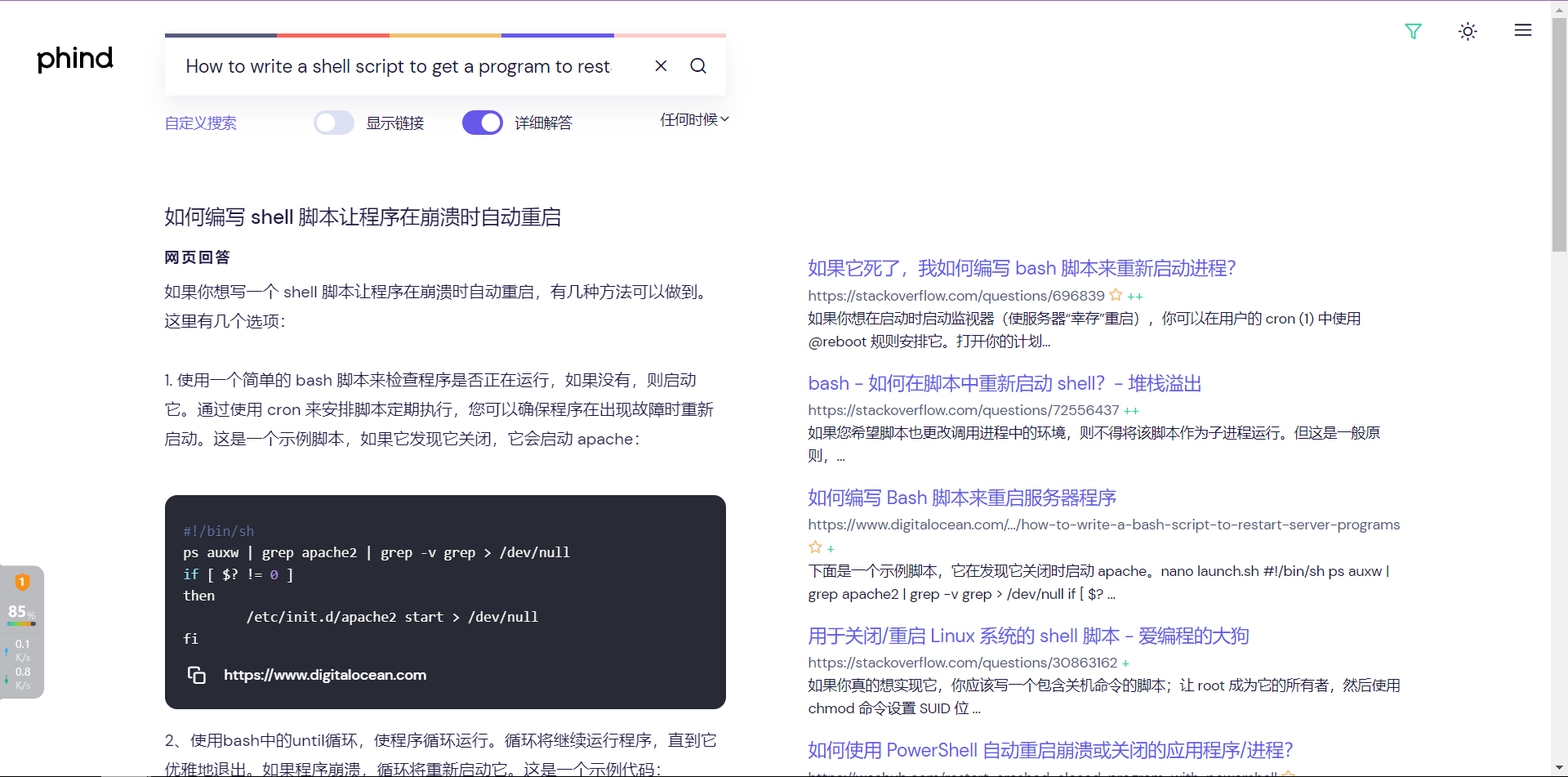Click the phind logo
This screenshot has height=777, width=1568.
pos(75,59)
